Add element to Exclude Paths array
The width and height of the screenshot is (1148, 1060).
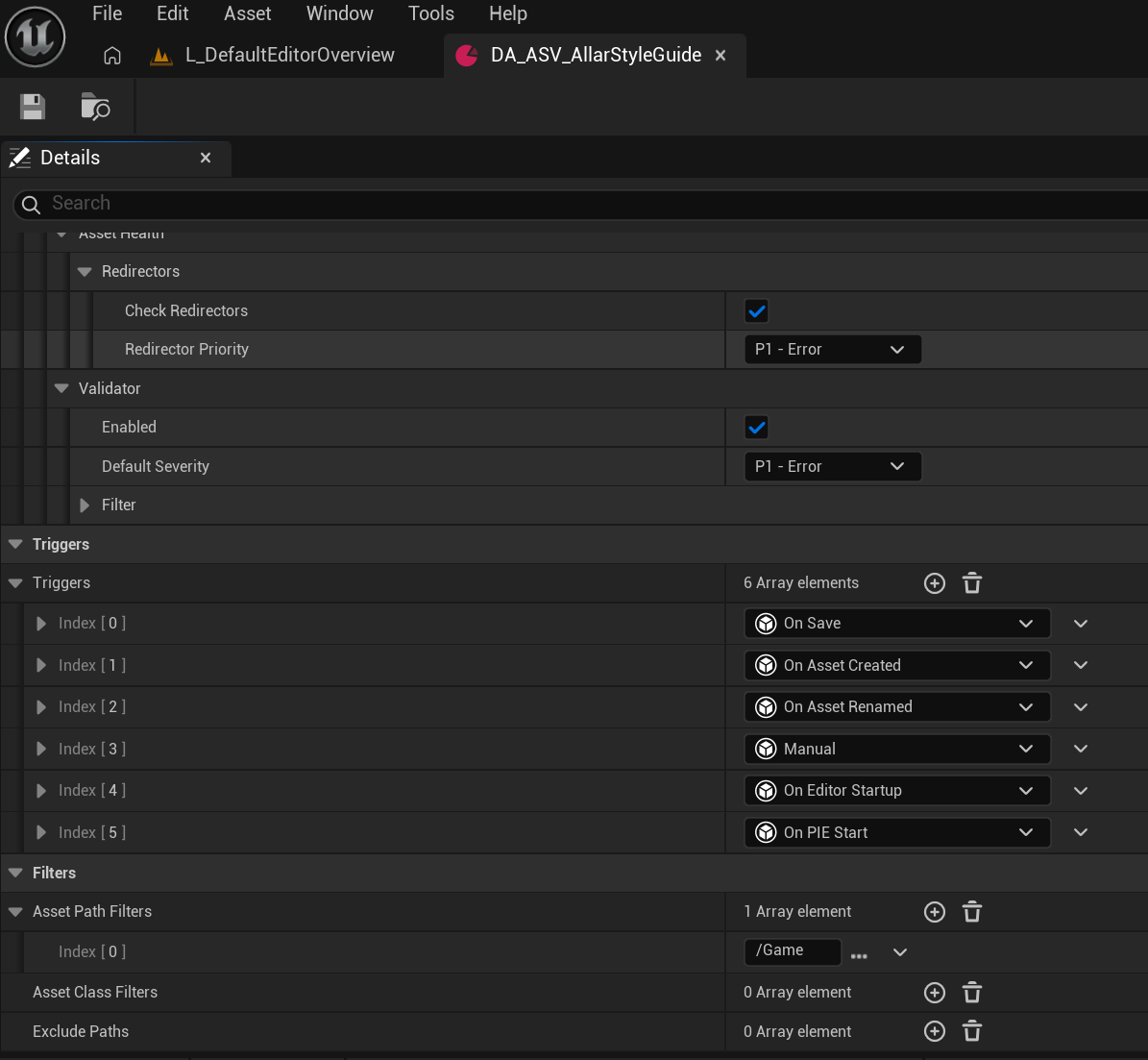[x=934, y=1031]
